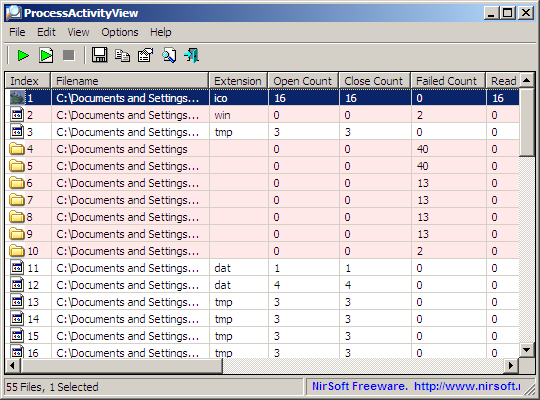This screenshot has width=540, height=400.
Task: Open the Properties toolbar icon
Action: 145,55
